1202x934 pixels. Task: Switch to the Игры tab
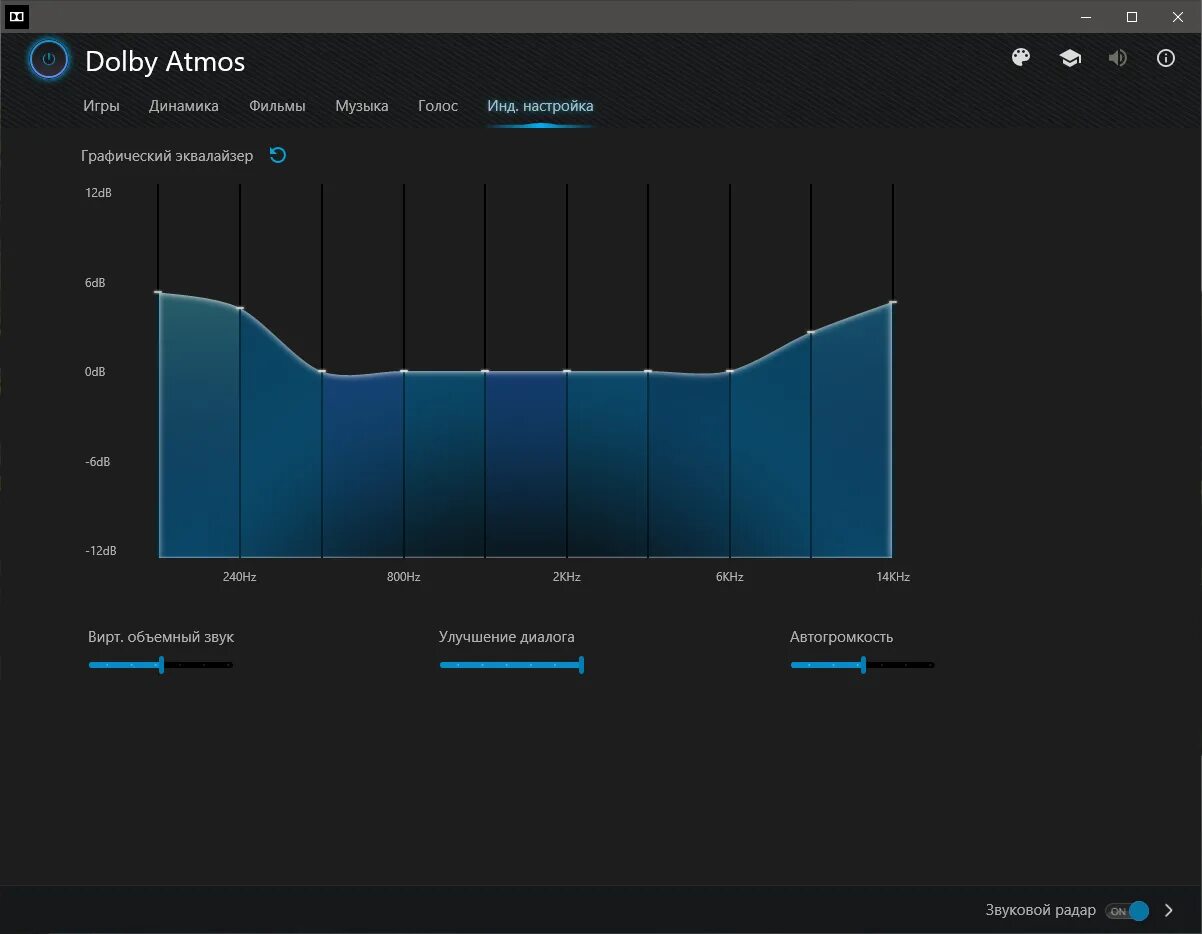click(x=102, y=106)
